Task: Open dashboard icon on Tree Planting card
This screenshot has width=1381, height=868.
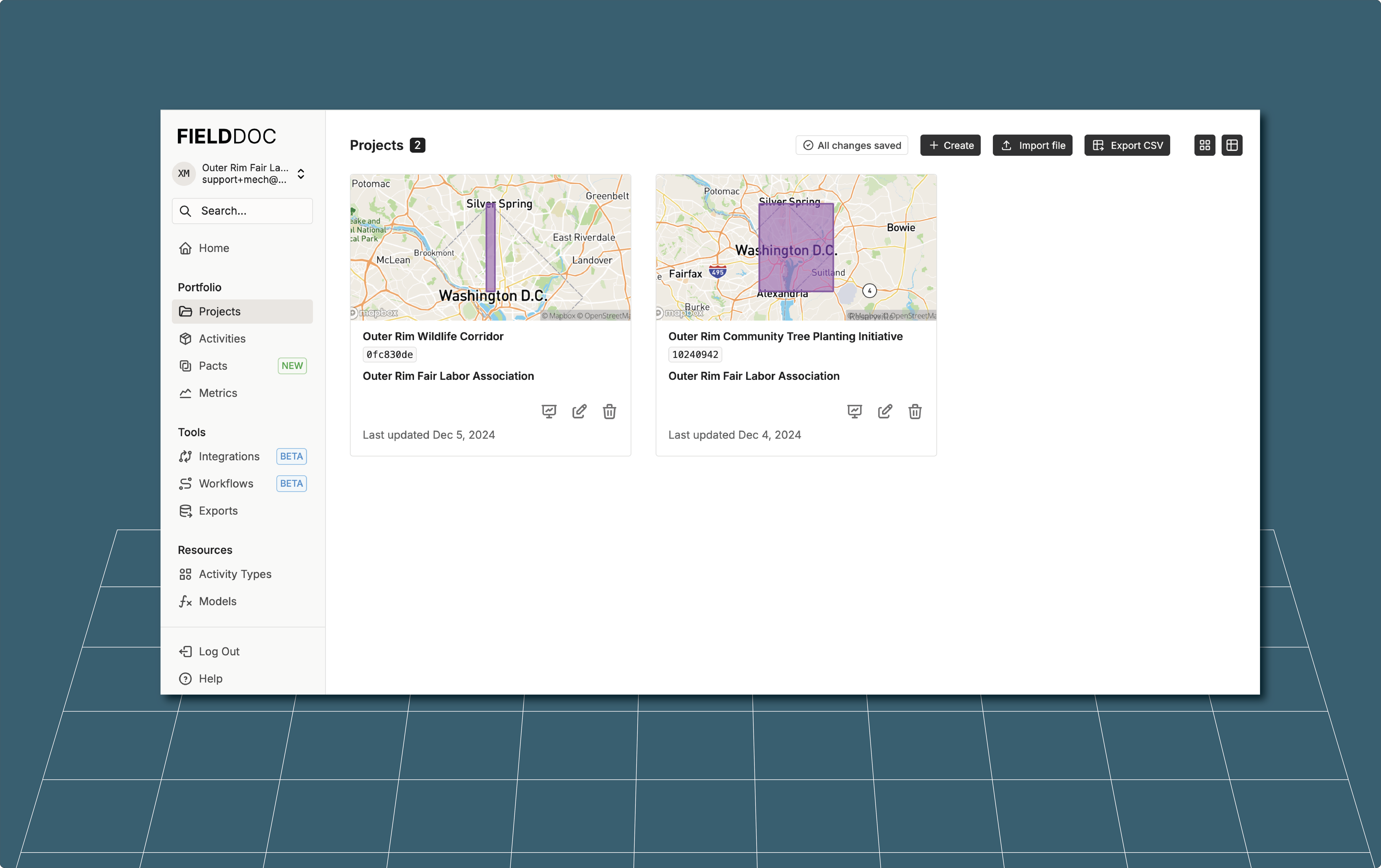Action: click(x=854, y=411)
